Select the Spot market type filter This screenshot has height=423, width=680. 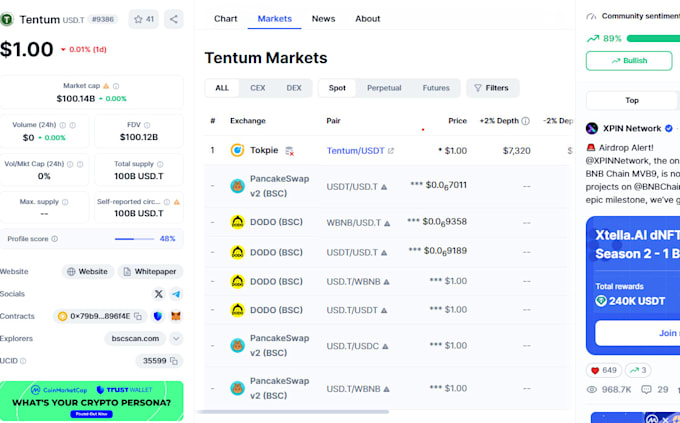coord(337,88)
